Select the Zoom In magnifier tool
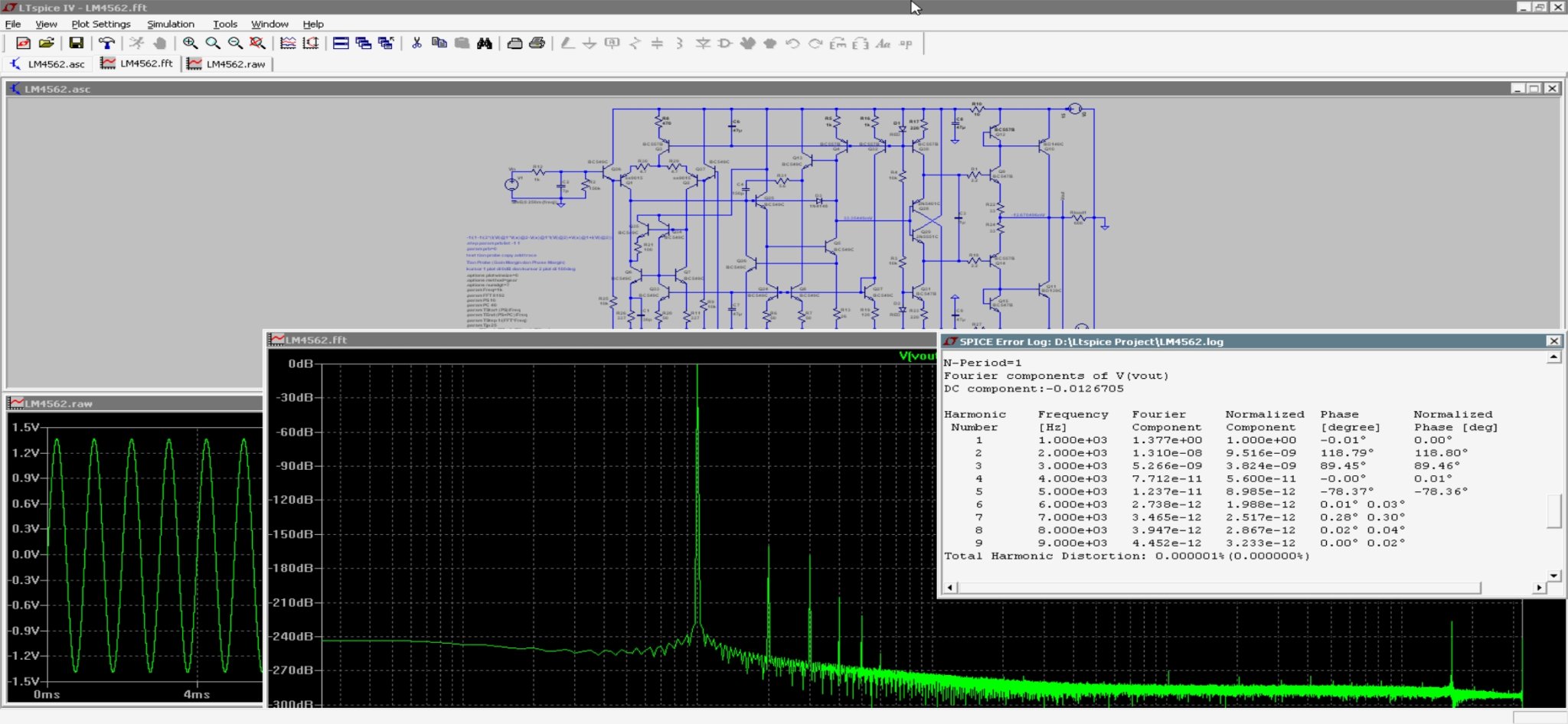This screenshot has height=724, width=1568. tap(190, 44)
